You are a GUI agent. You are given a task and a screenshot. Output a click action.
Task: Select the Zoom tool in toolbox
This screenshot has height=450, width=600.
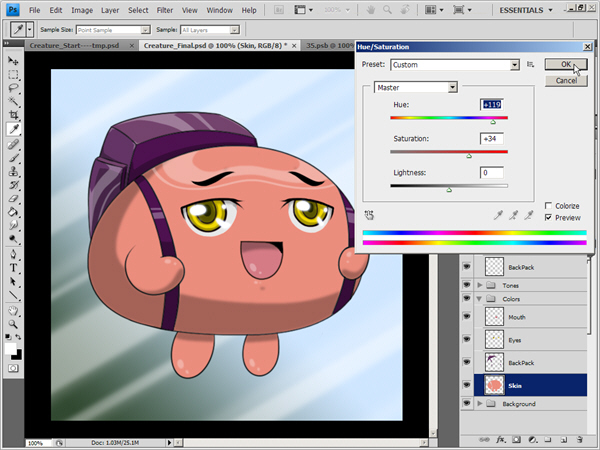13,324
